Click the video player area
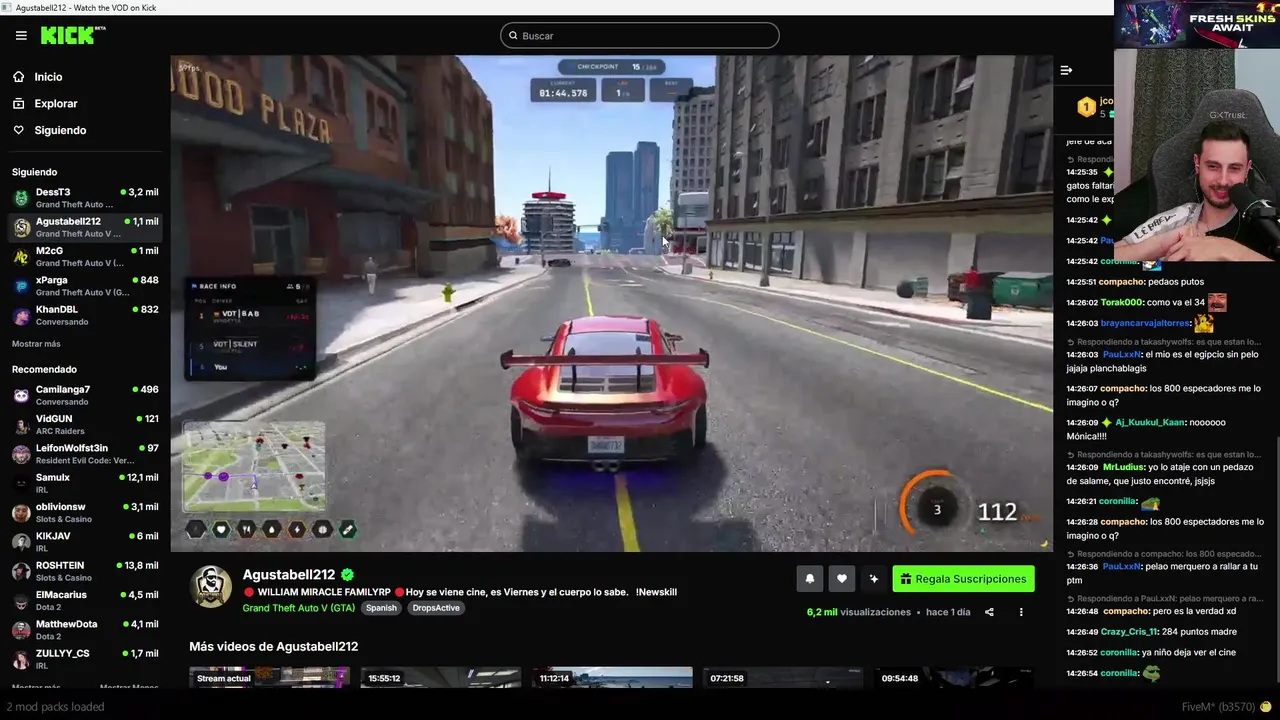Viewport: 1280px width, 720px height. pyautogui.click(x=611, y=303)
